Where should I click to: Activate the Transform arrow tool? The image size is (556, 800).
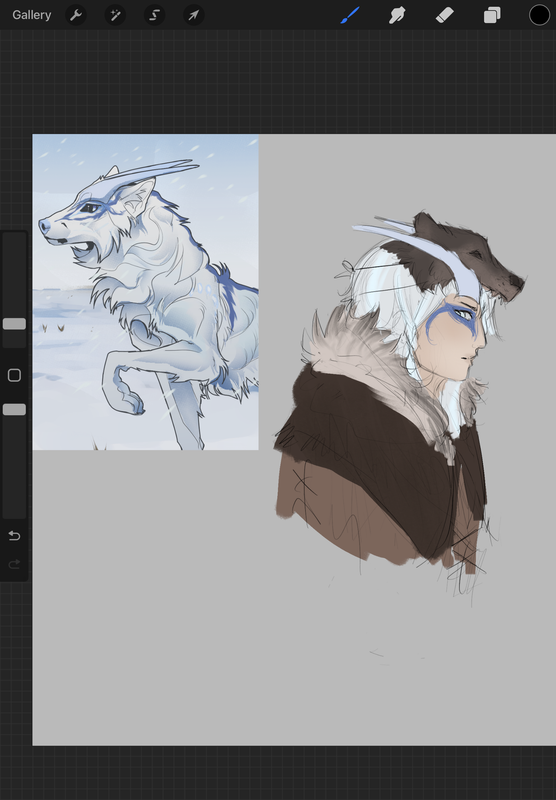194,15
